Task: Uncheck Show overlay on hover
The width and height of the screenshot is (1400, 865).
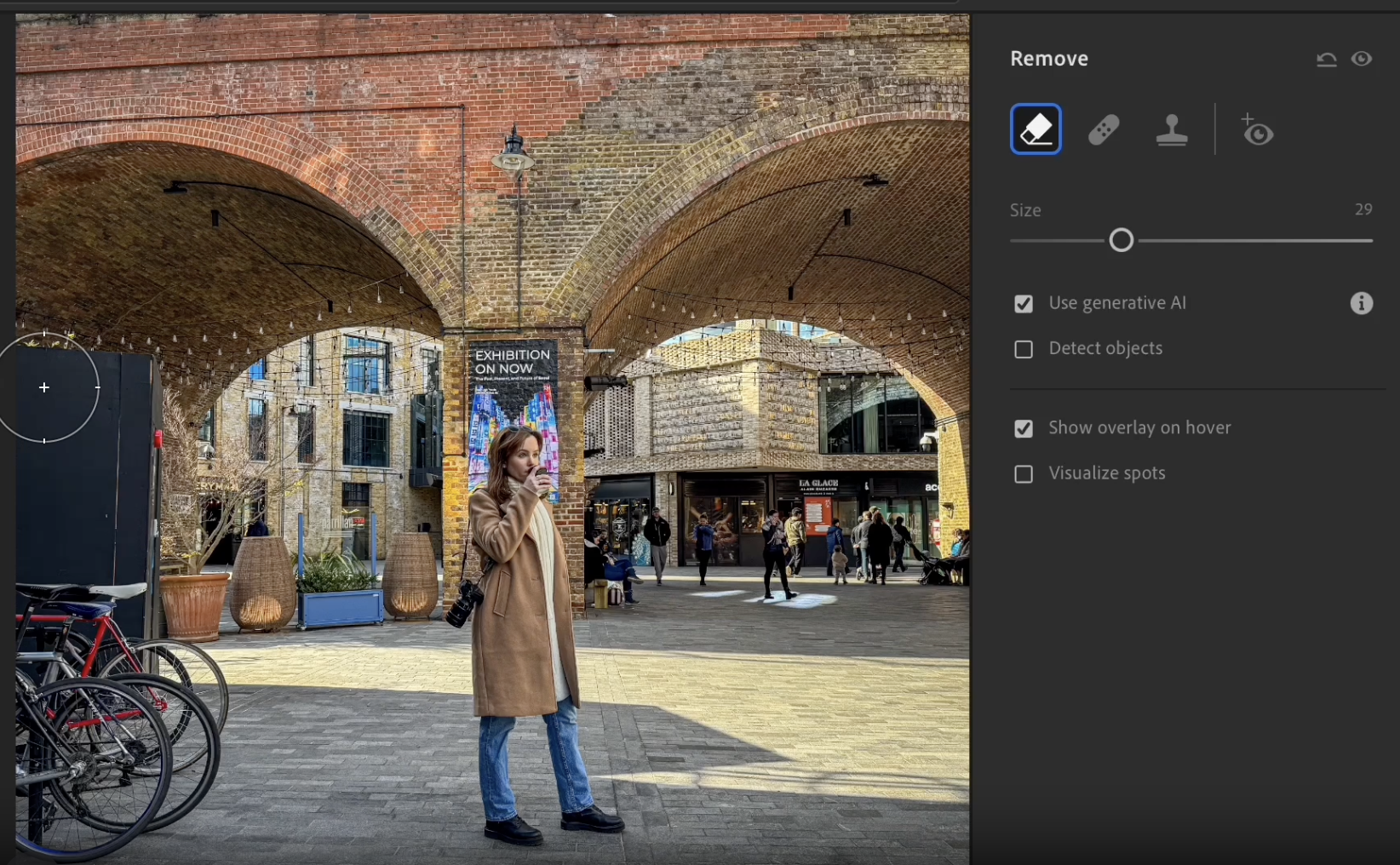Action: pyautogui.click(x=1024, y=428)
